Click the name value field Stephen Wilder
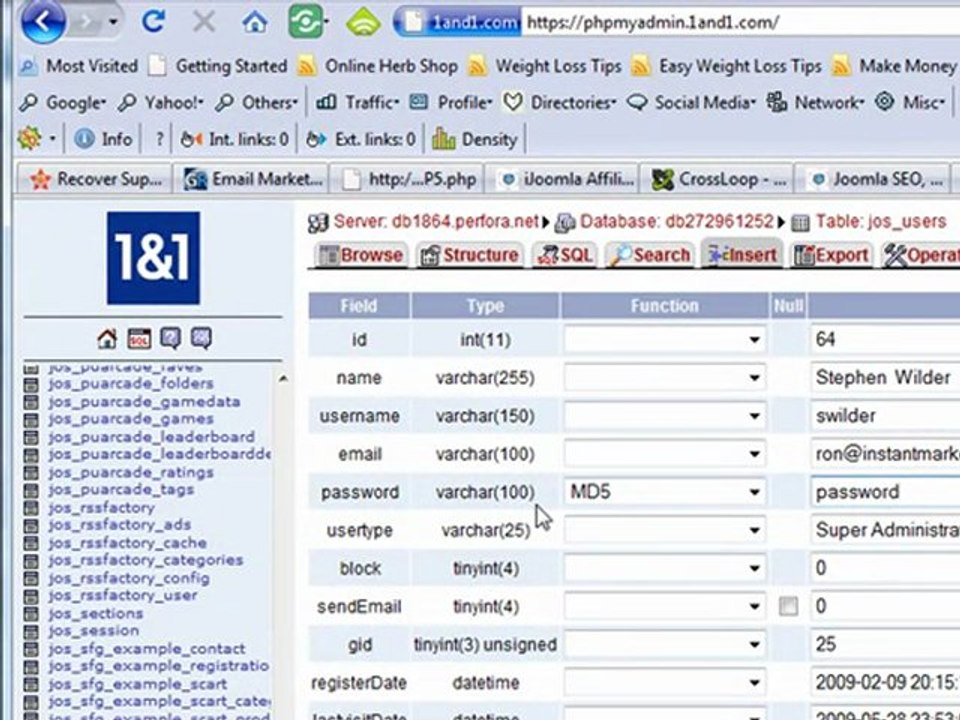 885,378
